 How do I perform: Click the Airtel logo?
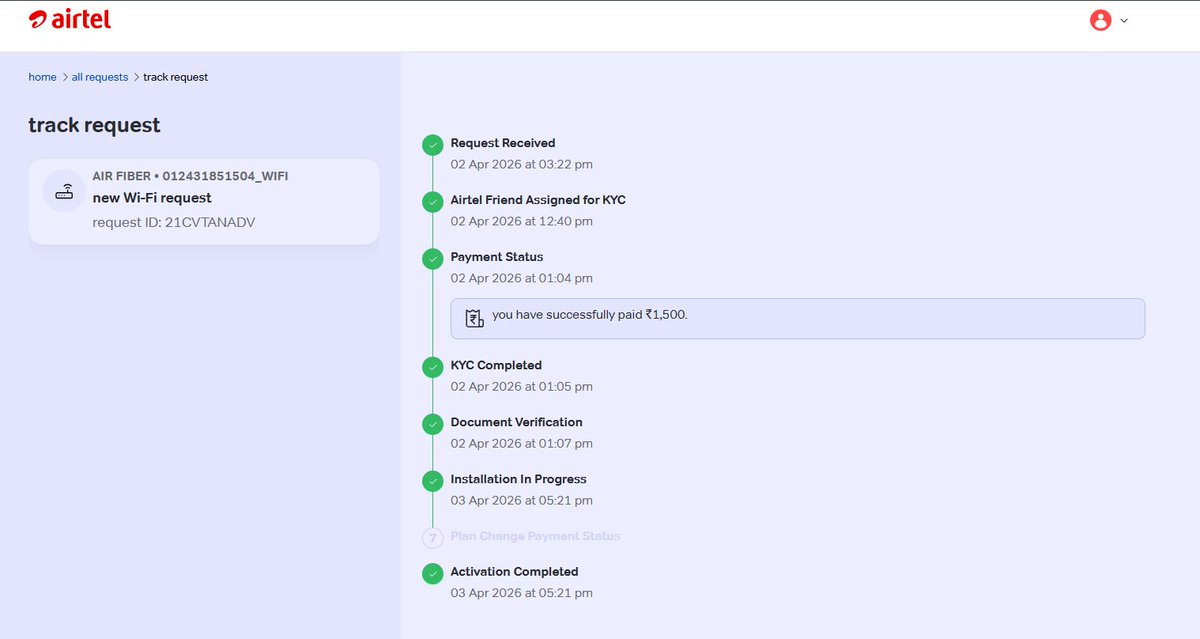(x=70, y=19)
